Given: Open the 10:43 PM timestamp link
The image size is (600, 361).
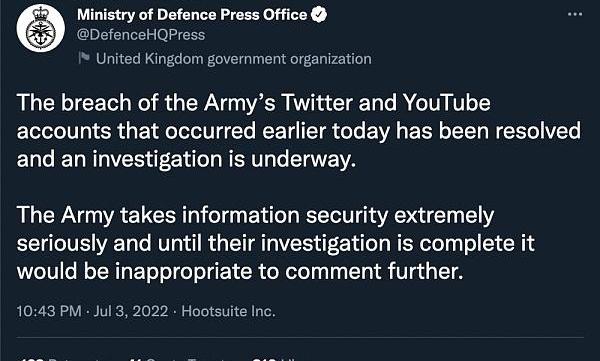Looking at the screenshot, I should [49, 311].
